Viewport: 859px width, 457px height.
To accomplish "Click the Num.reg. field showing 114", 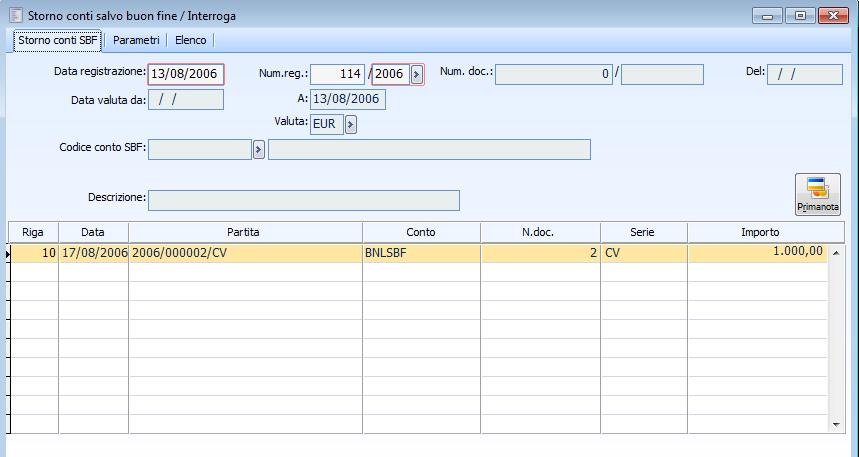I will tap(337, 74).
